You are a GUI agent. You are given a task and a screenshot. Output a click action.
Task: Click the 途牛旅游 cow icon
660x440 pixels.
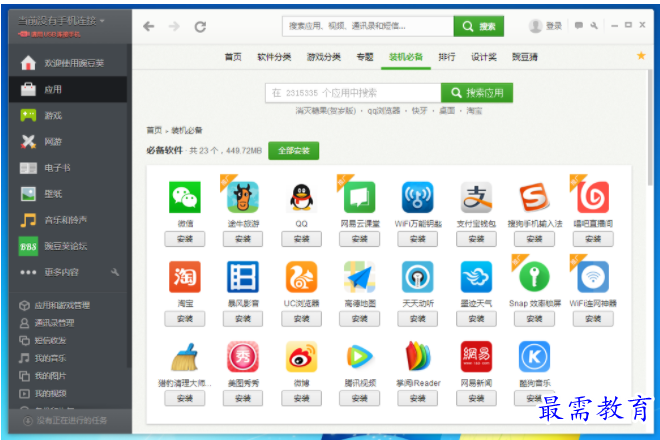(x=243, y=197)
